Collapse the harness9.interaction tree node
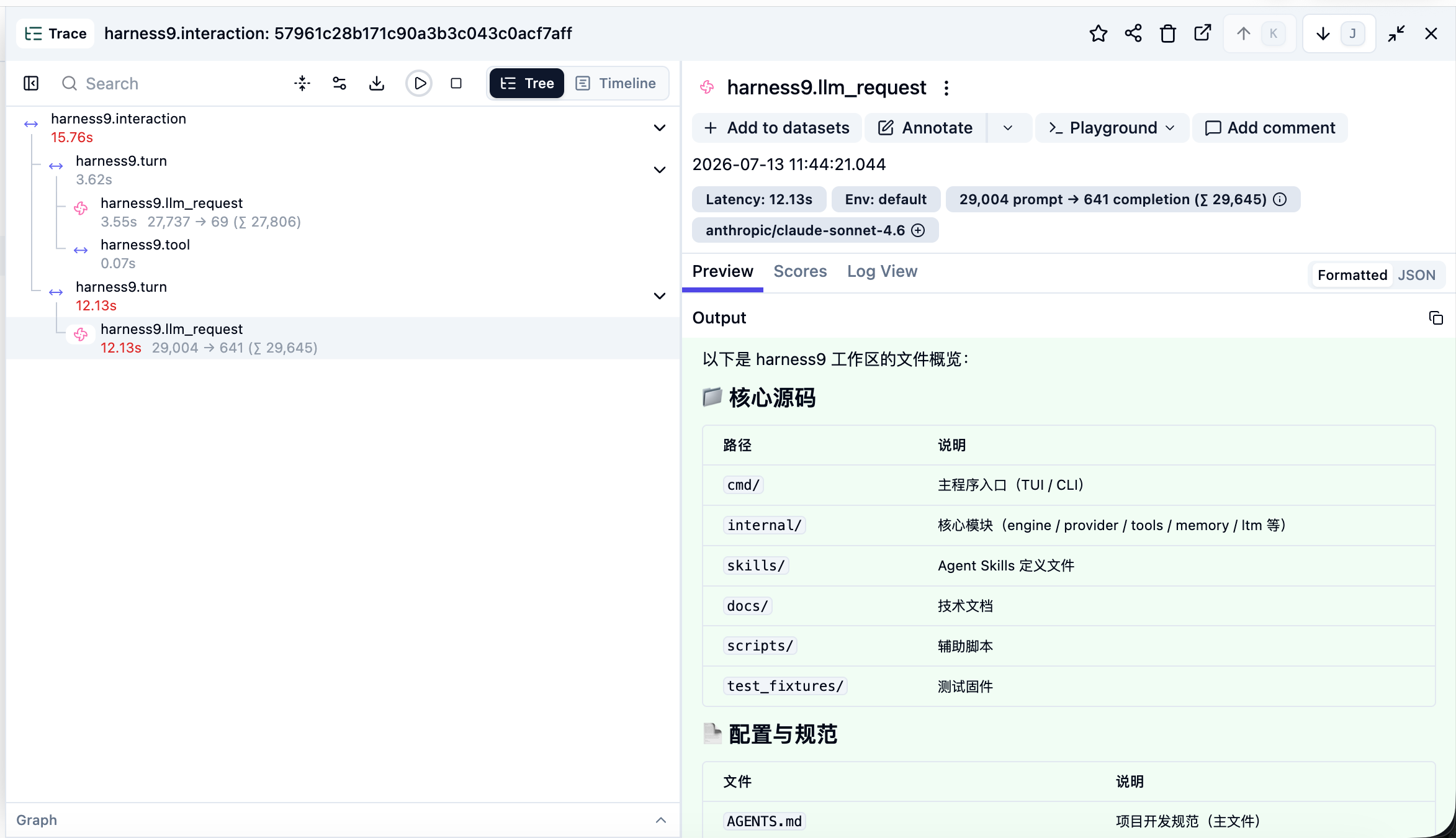1456x838 pixels. point(660,128)
